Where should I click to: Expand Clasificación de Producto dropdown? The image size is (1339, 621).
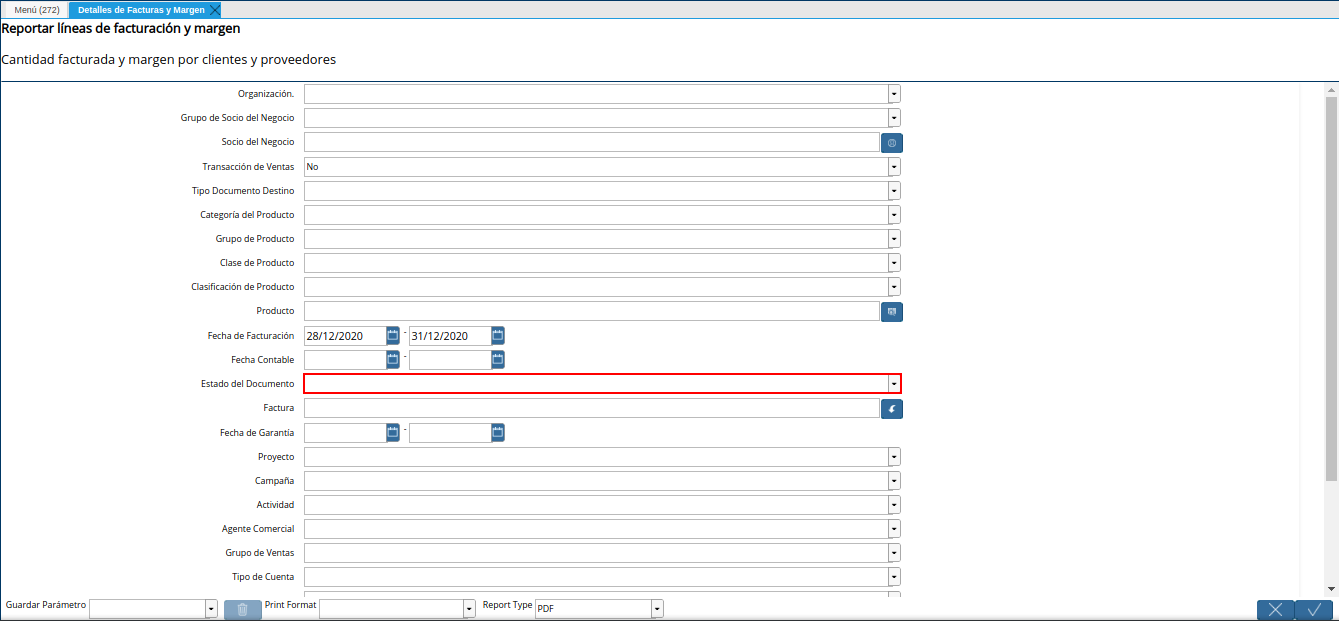[x=894, y=287]
